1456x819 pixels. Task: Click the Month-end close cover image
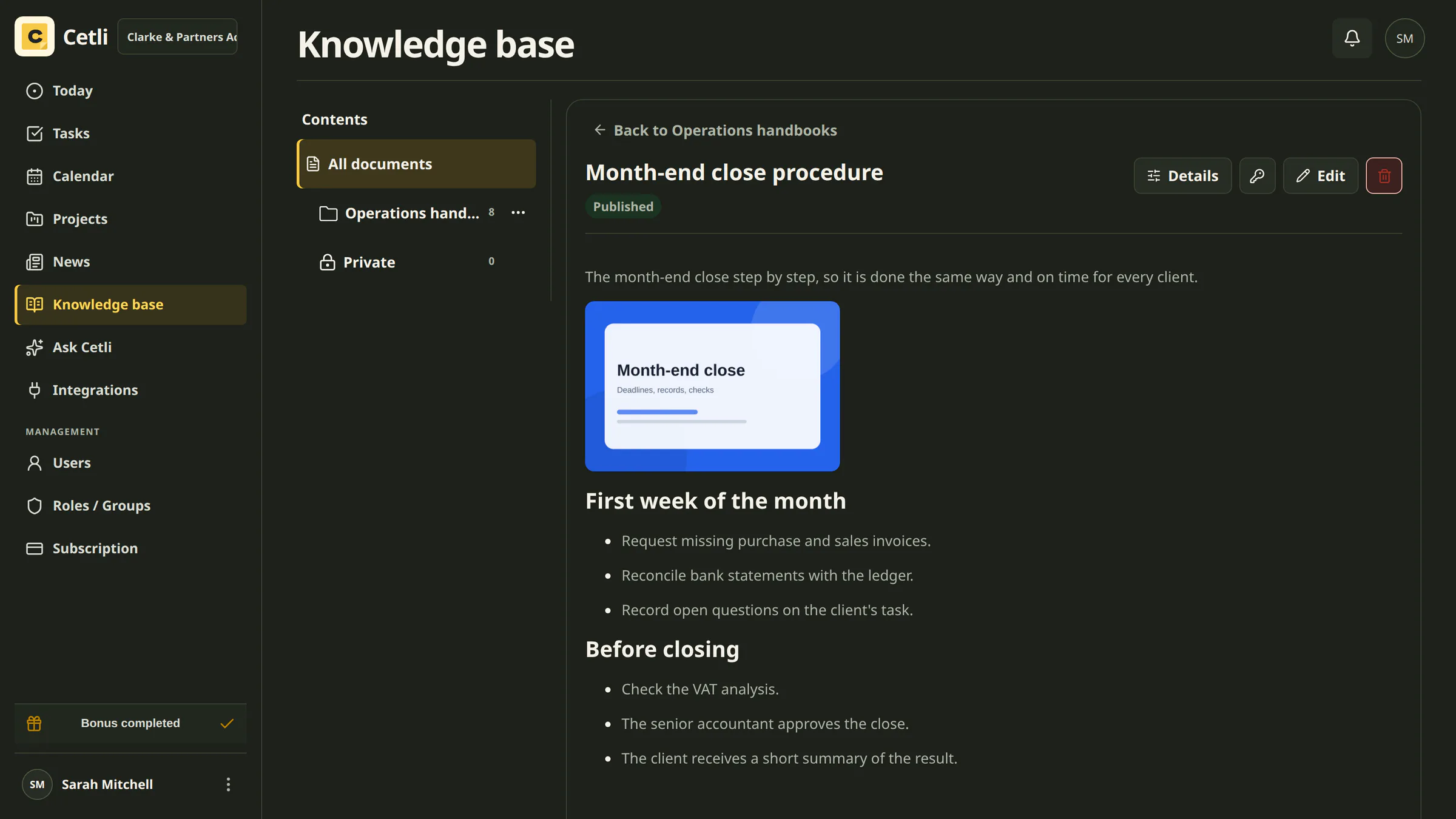pos(712,386)
